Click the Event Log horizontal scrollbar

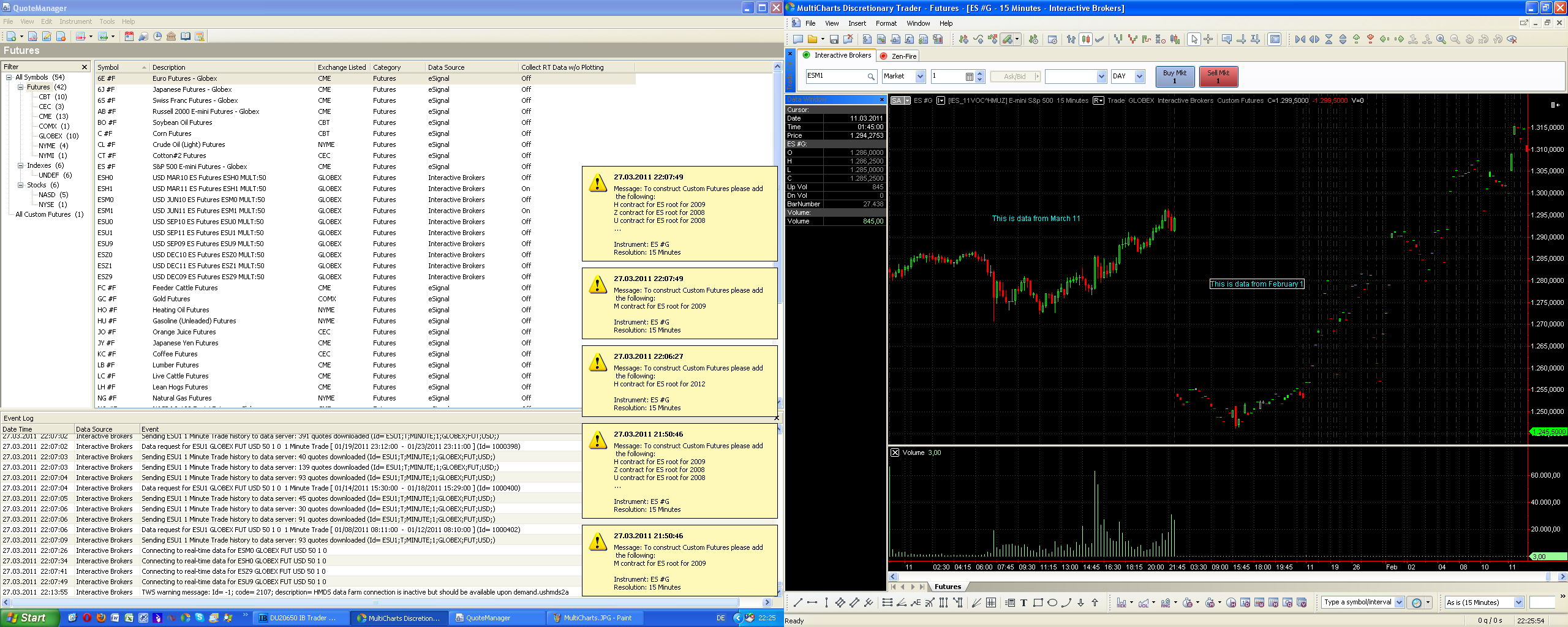386,603
